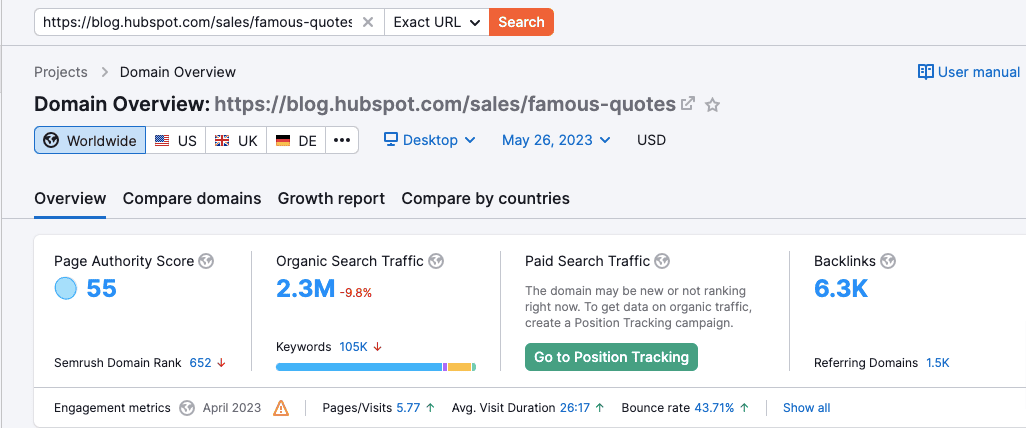Open external link icon beside page URL

688,104
